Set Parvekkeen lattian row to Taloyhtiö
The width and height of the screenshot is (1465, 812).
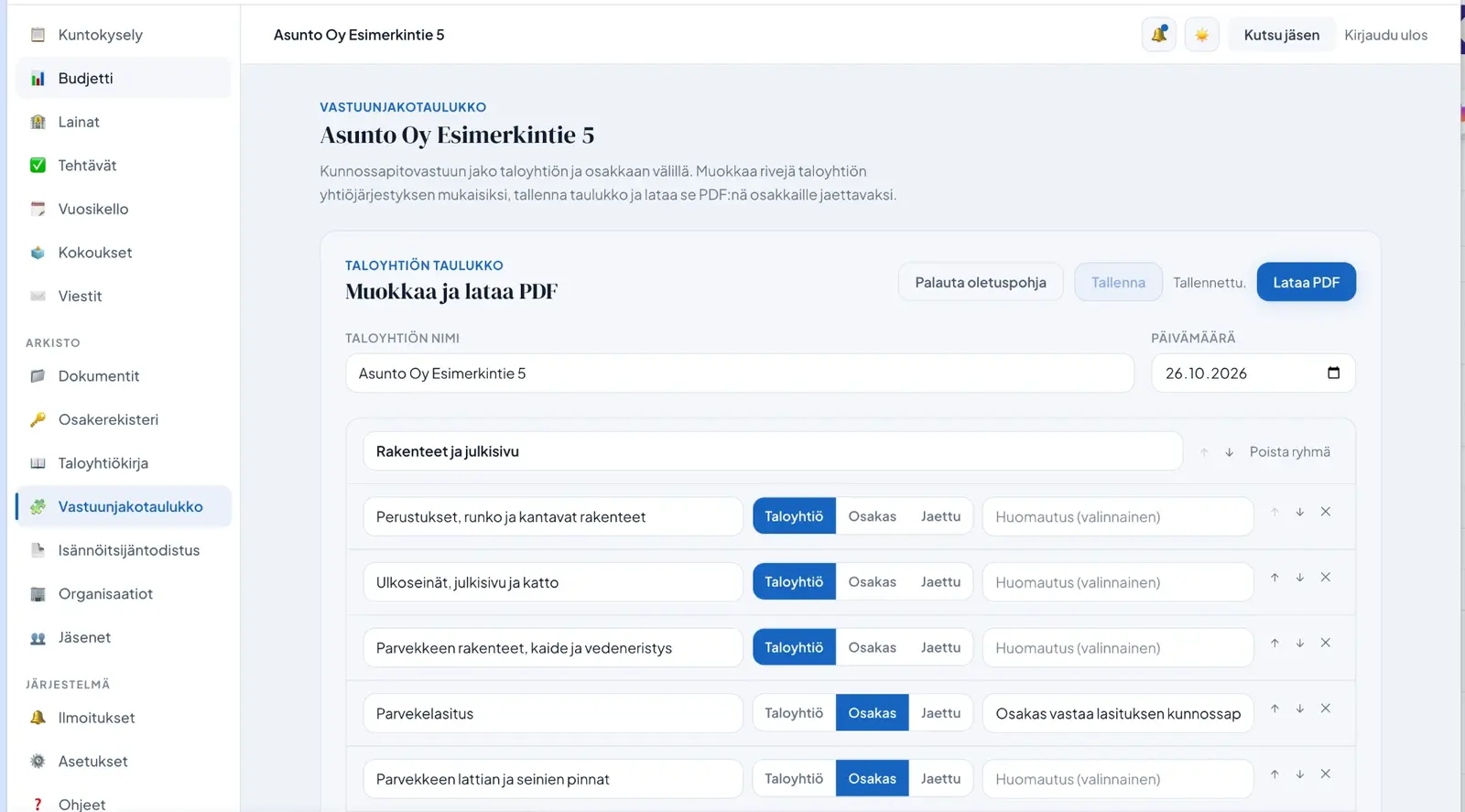pyautogui.click(x=794, y=779)
